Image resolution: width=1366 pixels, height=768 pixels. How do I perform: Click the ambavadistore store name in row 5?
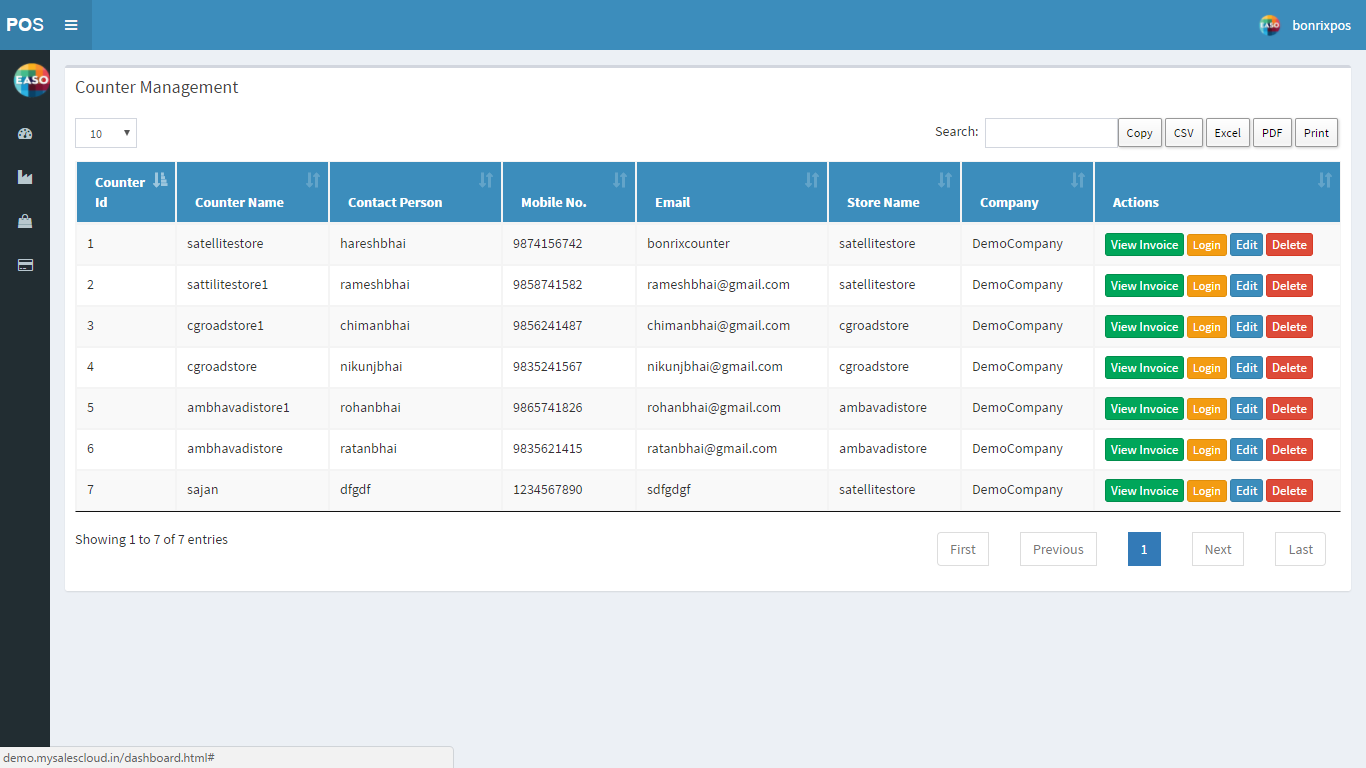[882, 408]
